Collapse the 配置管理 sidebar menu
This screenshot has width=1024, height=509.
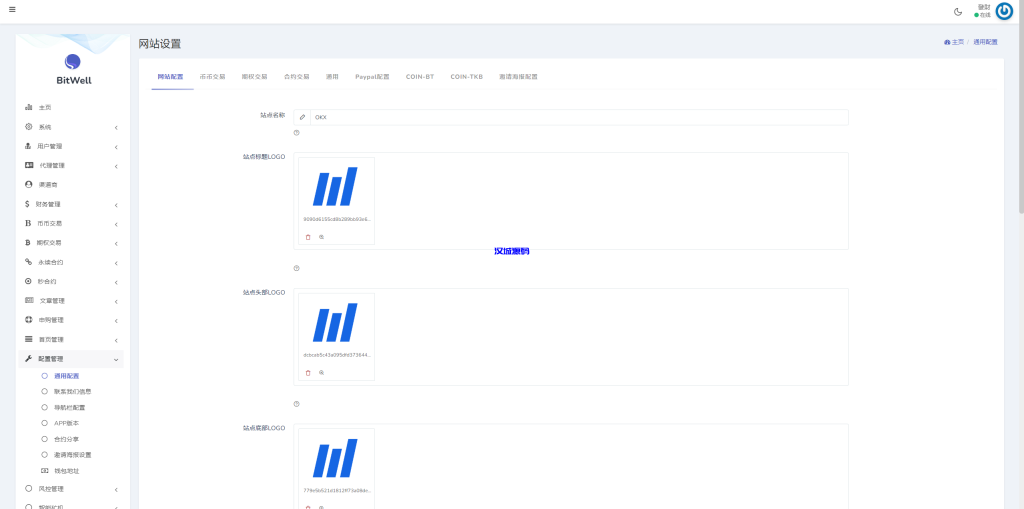(70, 359)
